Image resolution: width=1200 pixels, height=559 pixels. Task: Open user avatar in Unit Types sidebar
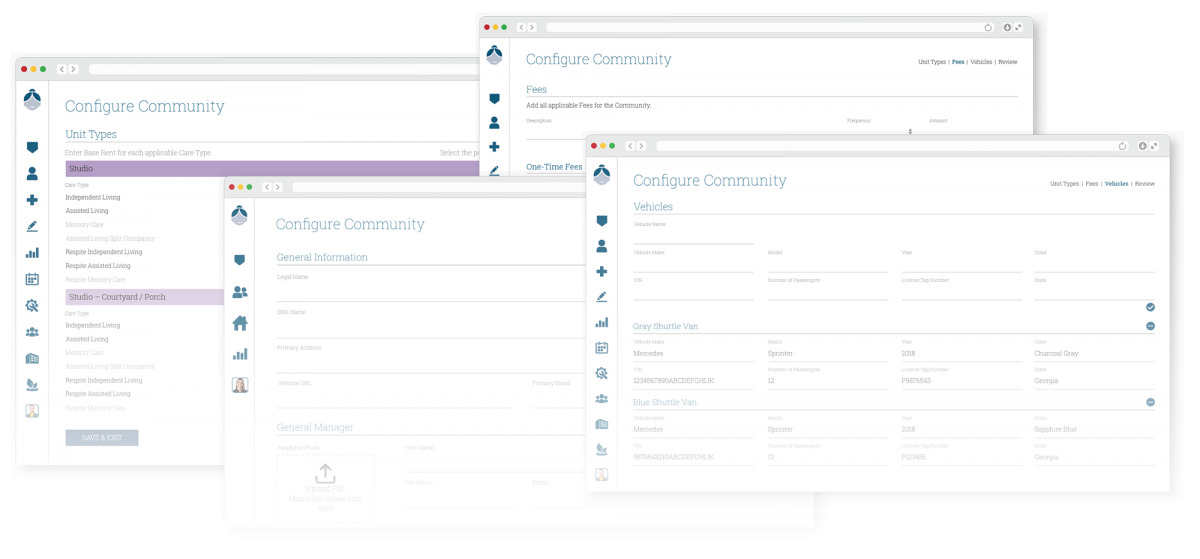(x=32, y=411)
